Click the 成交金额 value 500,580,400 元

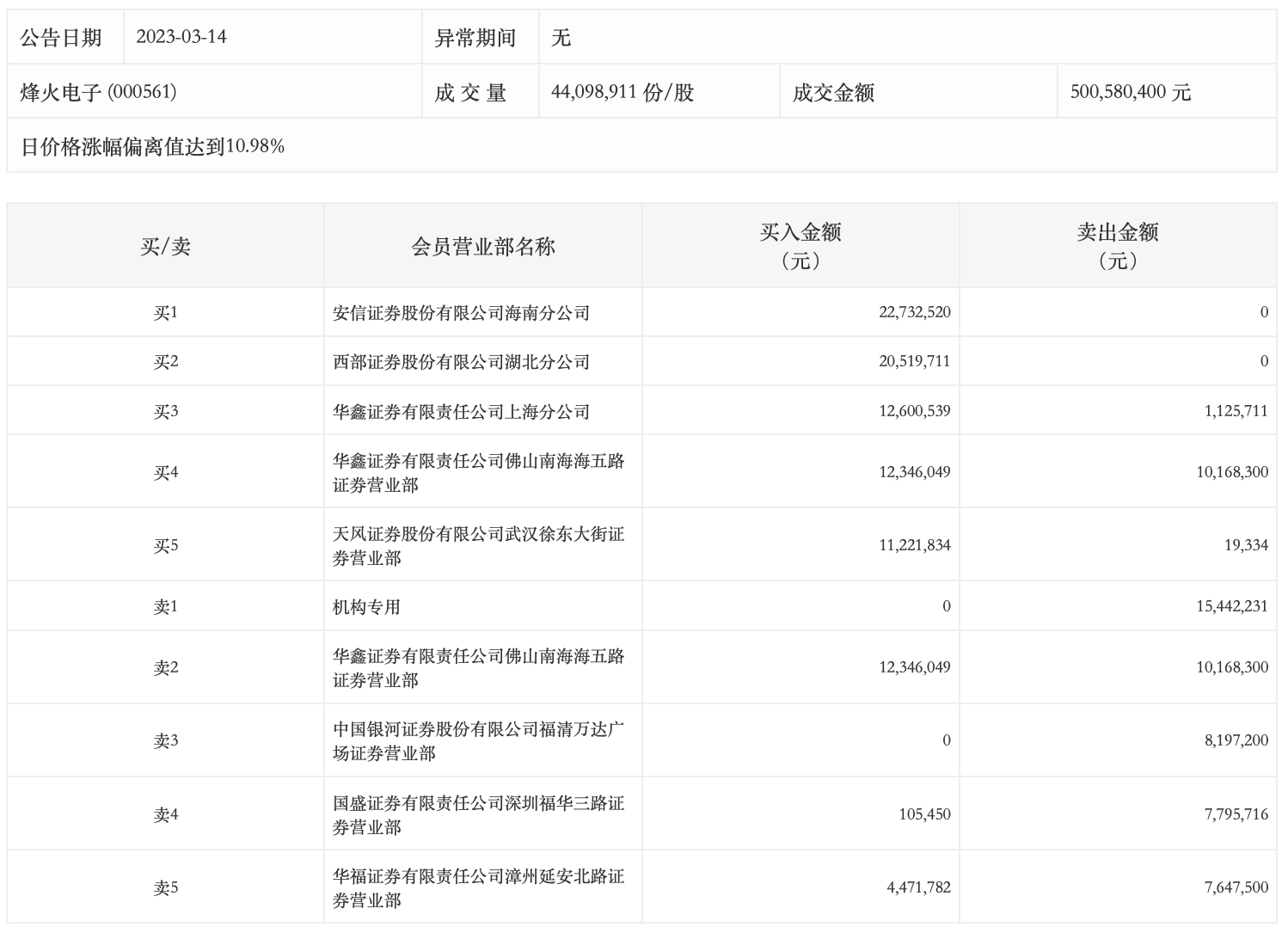click(x=1130, y=92)
